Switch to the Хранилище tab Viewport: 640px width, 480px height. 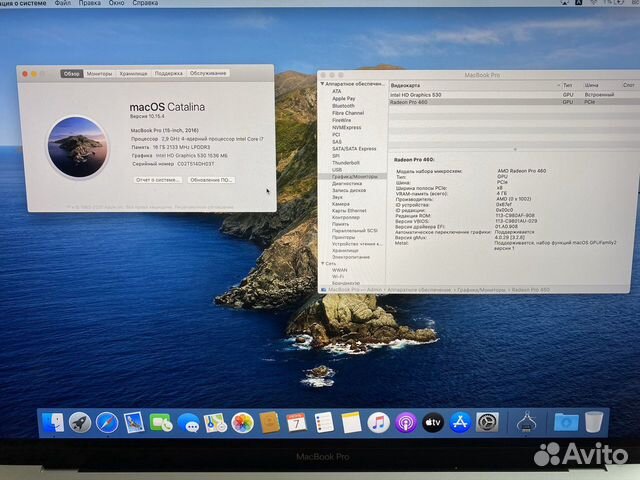(x=133, y=73)
